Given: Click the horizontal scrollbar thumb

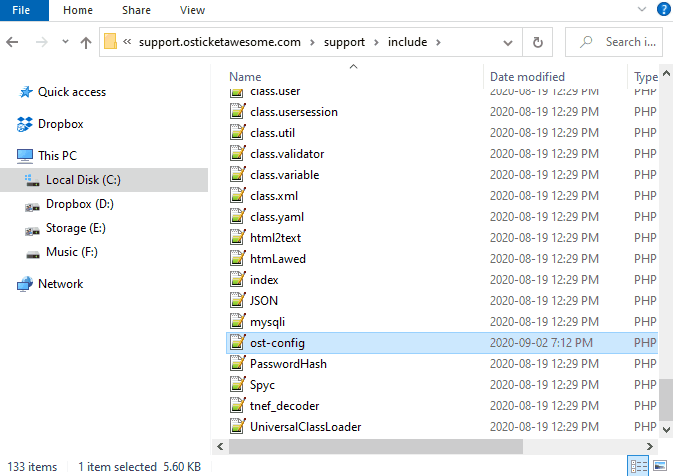Looking at the screenshot, I should tap(376, 446).
